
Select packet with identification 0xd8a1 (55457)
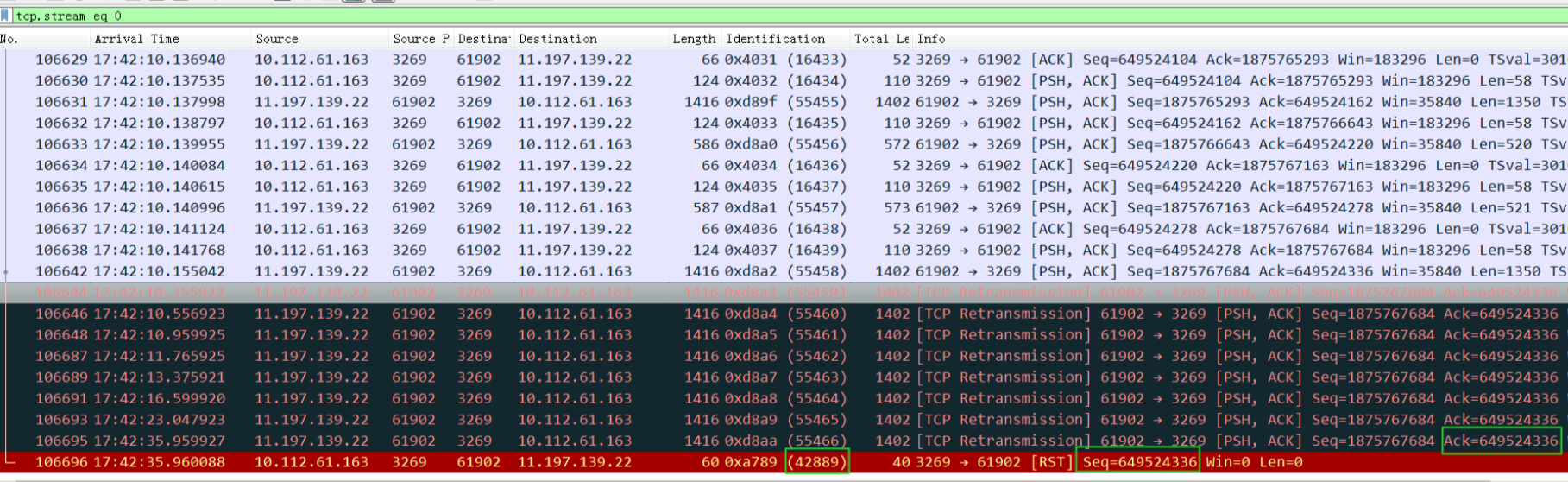point(784,207)
